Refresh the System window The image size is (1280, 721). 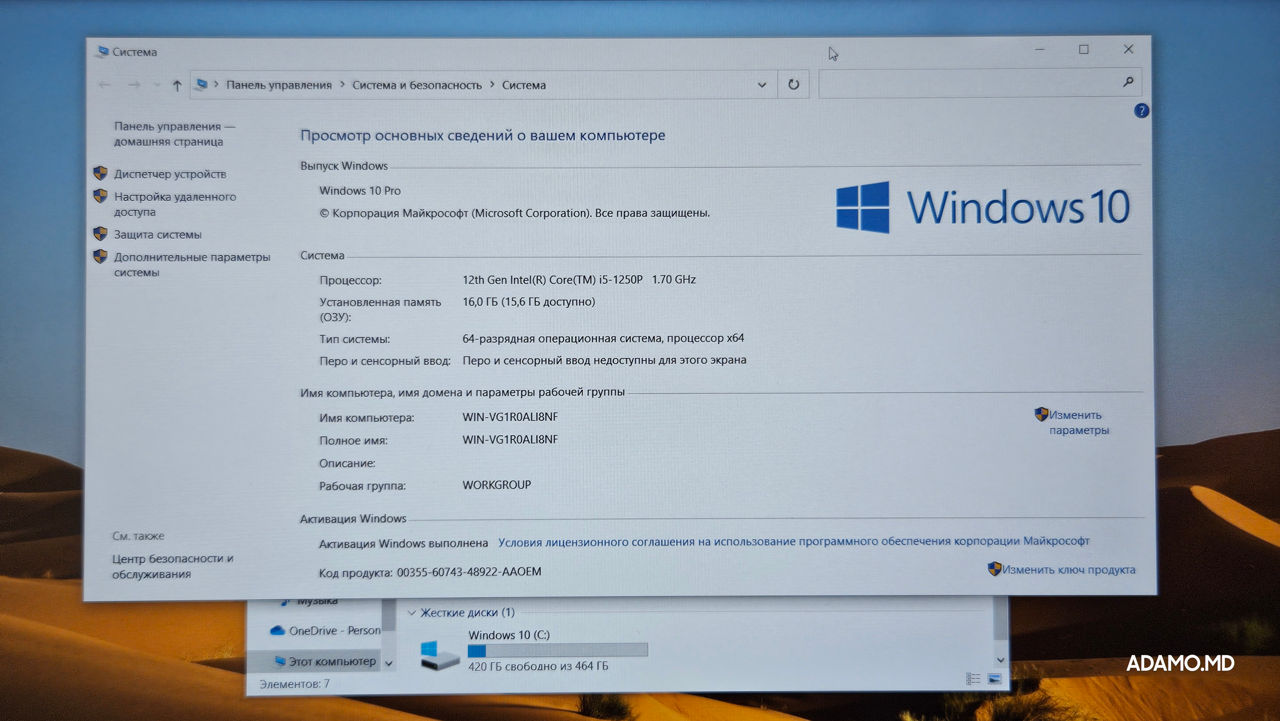[793, 85]
